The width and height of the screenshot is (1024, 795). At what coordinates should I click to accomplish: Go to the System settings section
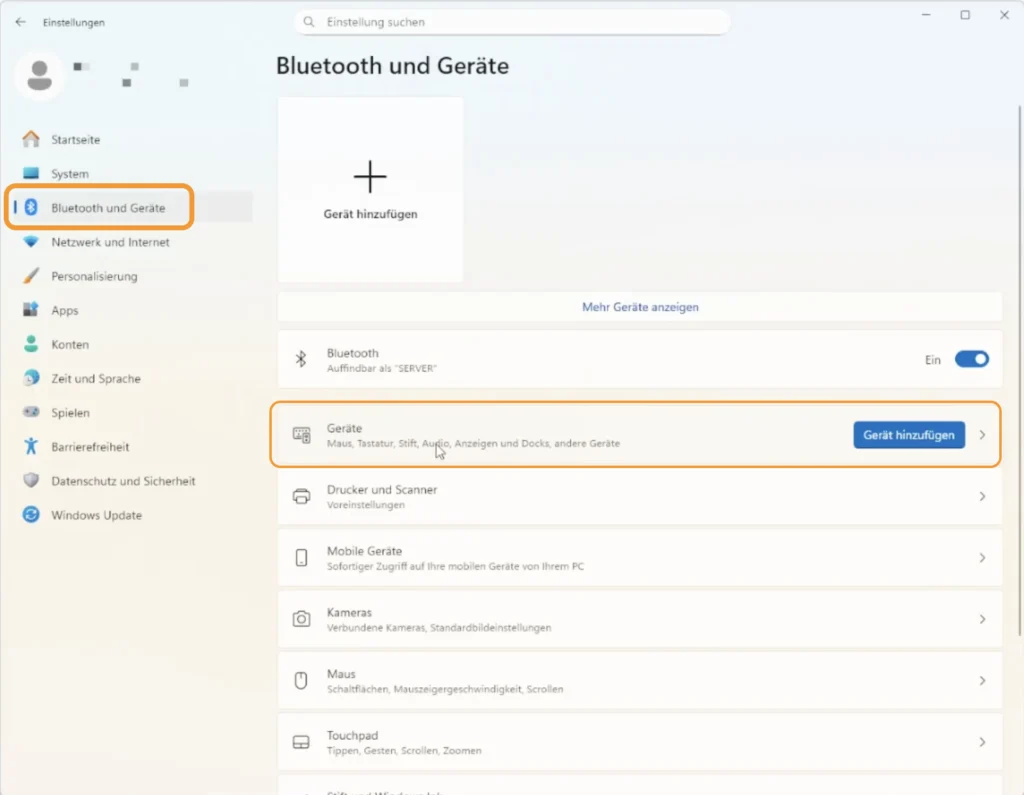(x=70, y=174)
